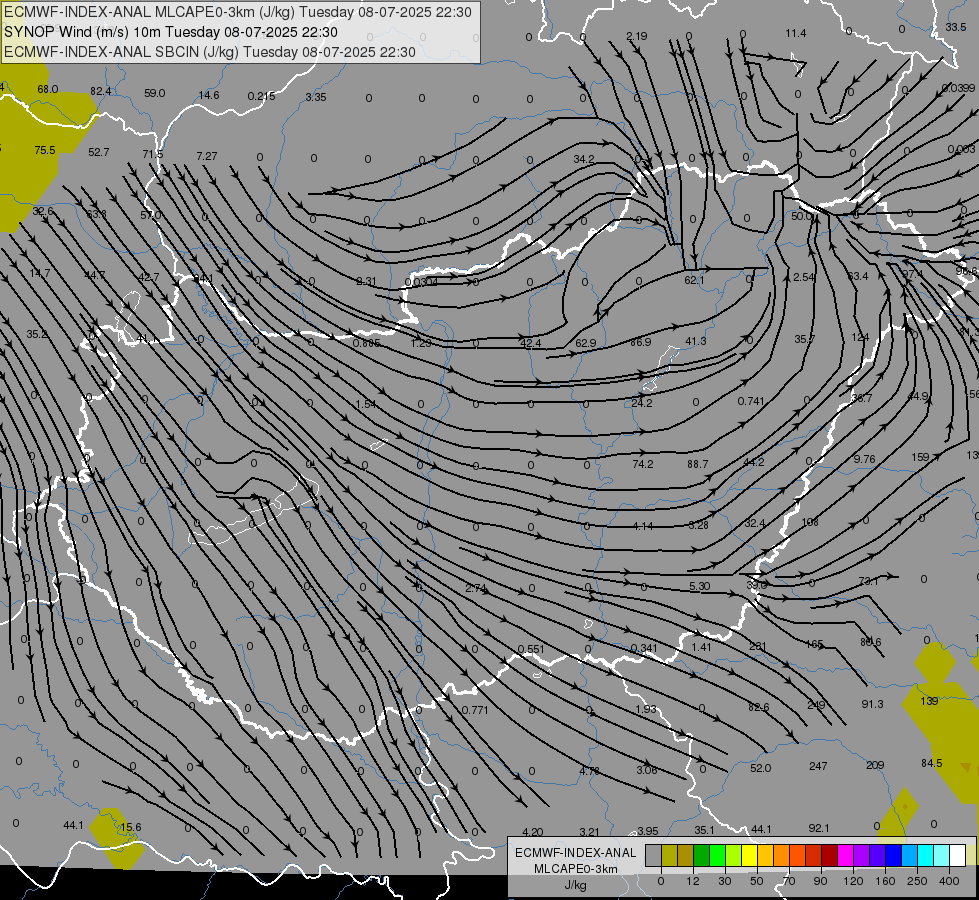Click the legend title ECMWF-INDEX-ANAL
This screenshot has width=979, height=900.
pos(576,853)
